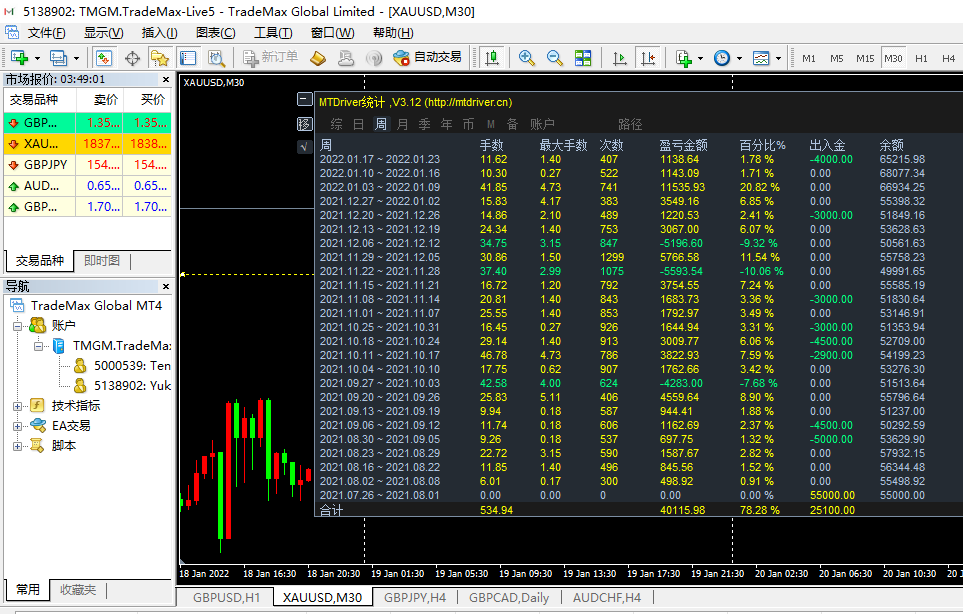Close the 市场报价 market watch panel
963x614 pixels.
(x=166, y=79)
